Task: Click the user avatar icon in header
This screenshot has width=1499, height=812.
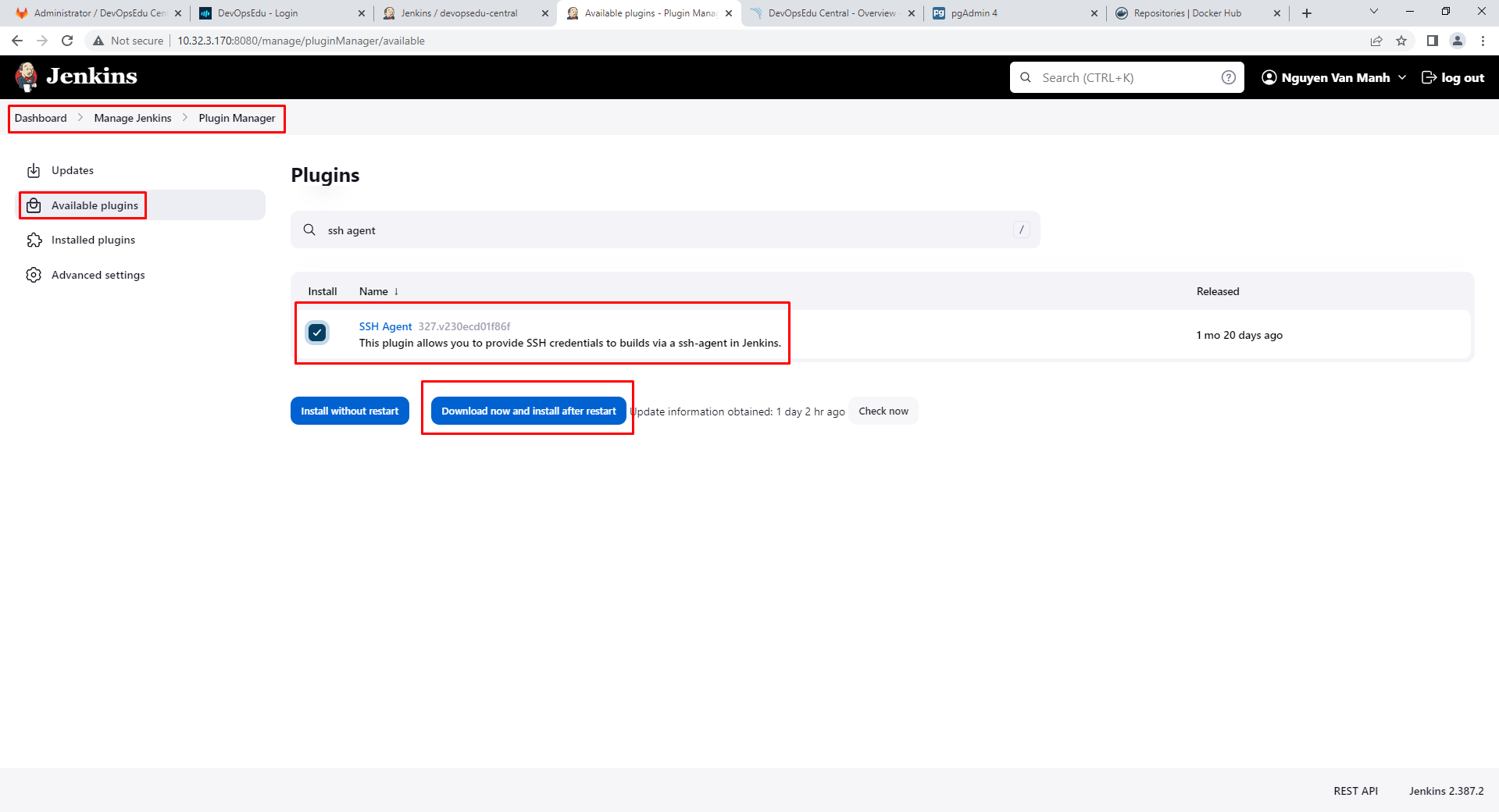Action: point(1269,77)
